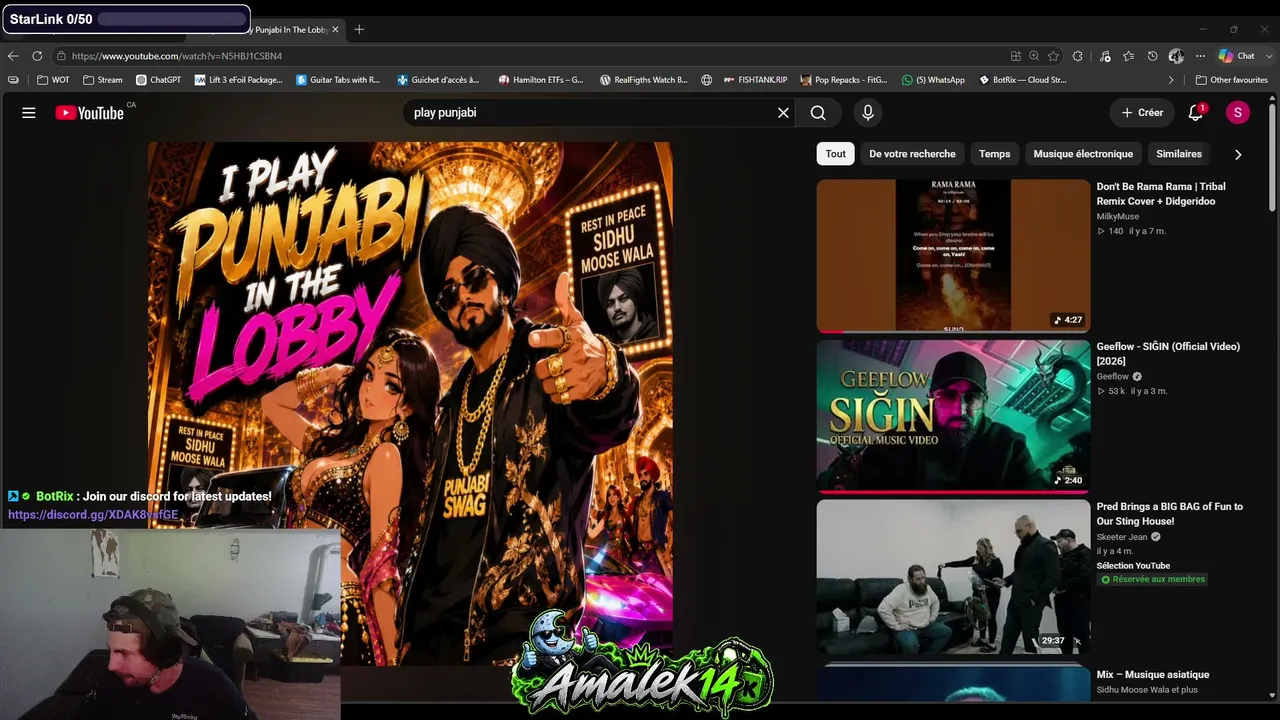Open the WOT bookmarks folder

54,80
